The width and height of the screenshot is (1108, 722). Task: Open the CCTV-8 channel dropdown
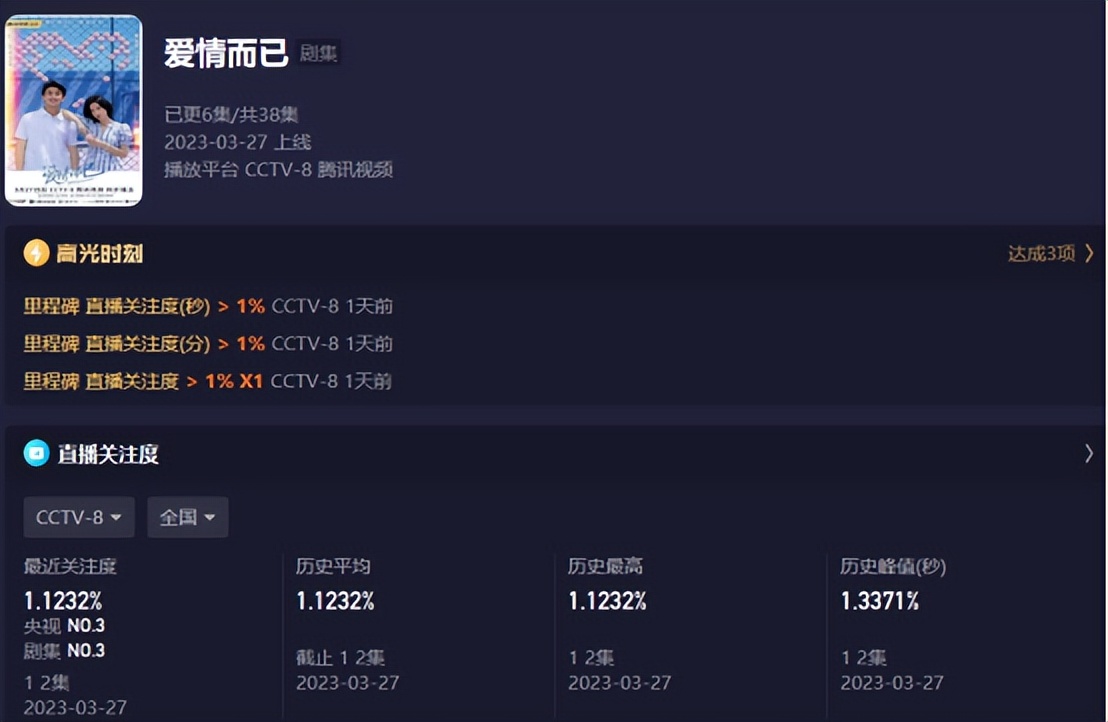tap(78, 518)
